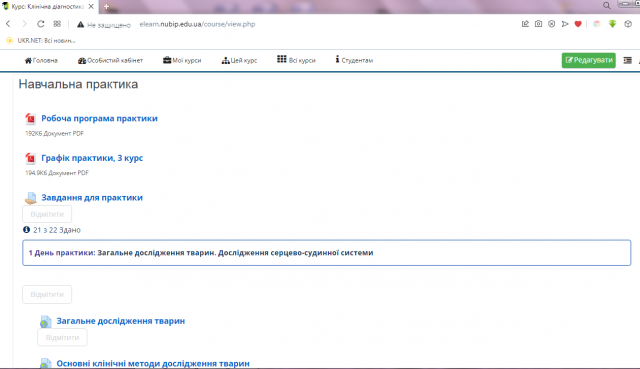Close the Курс: Клінічна діагностика tab
The width and height of the screenshot is (640, 369).
[x=91, y=7]
